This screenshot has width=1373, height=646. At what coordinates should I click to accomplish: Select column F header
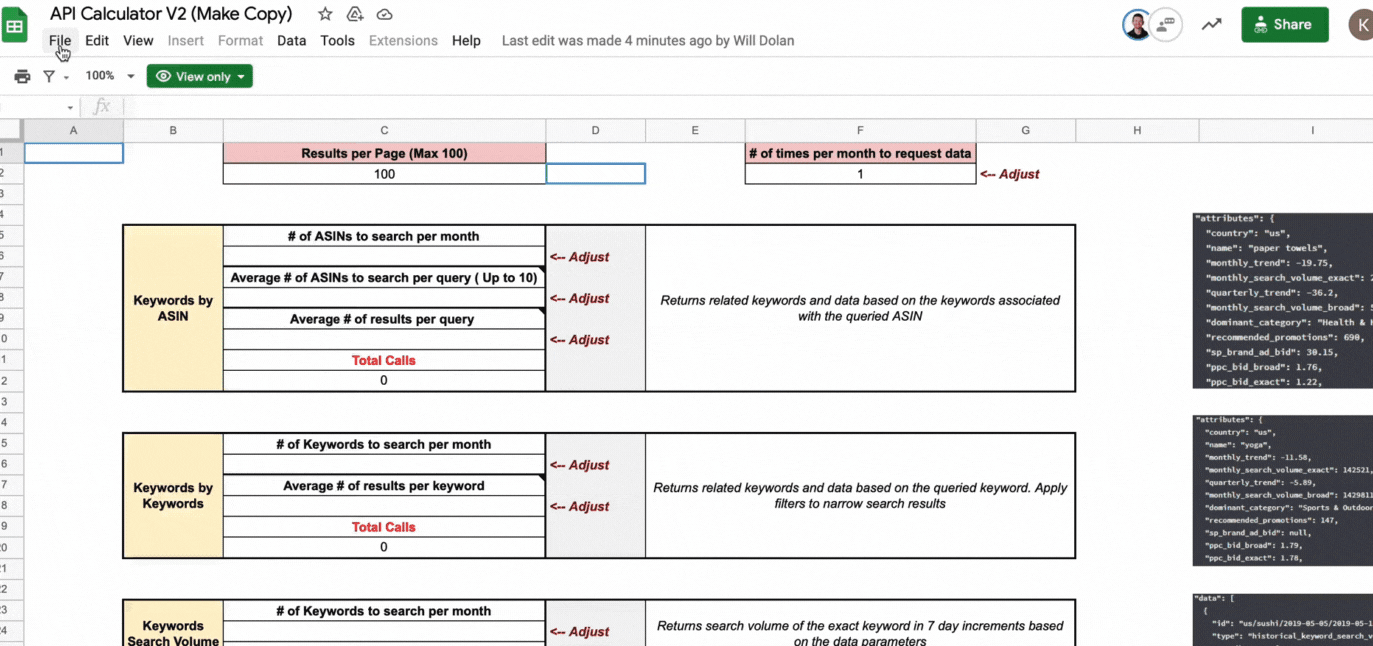coord(860,131)
